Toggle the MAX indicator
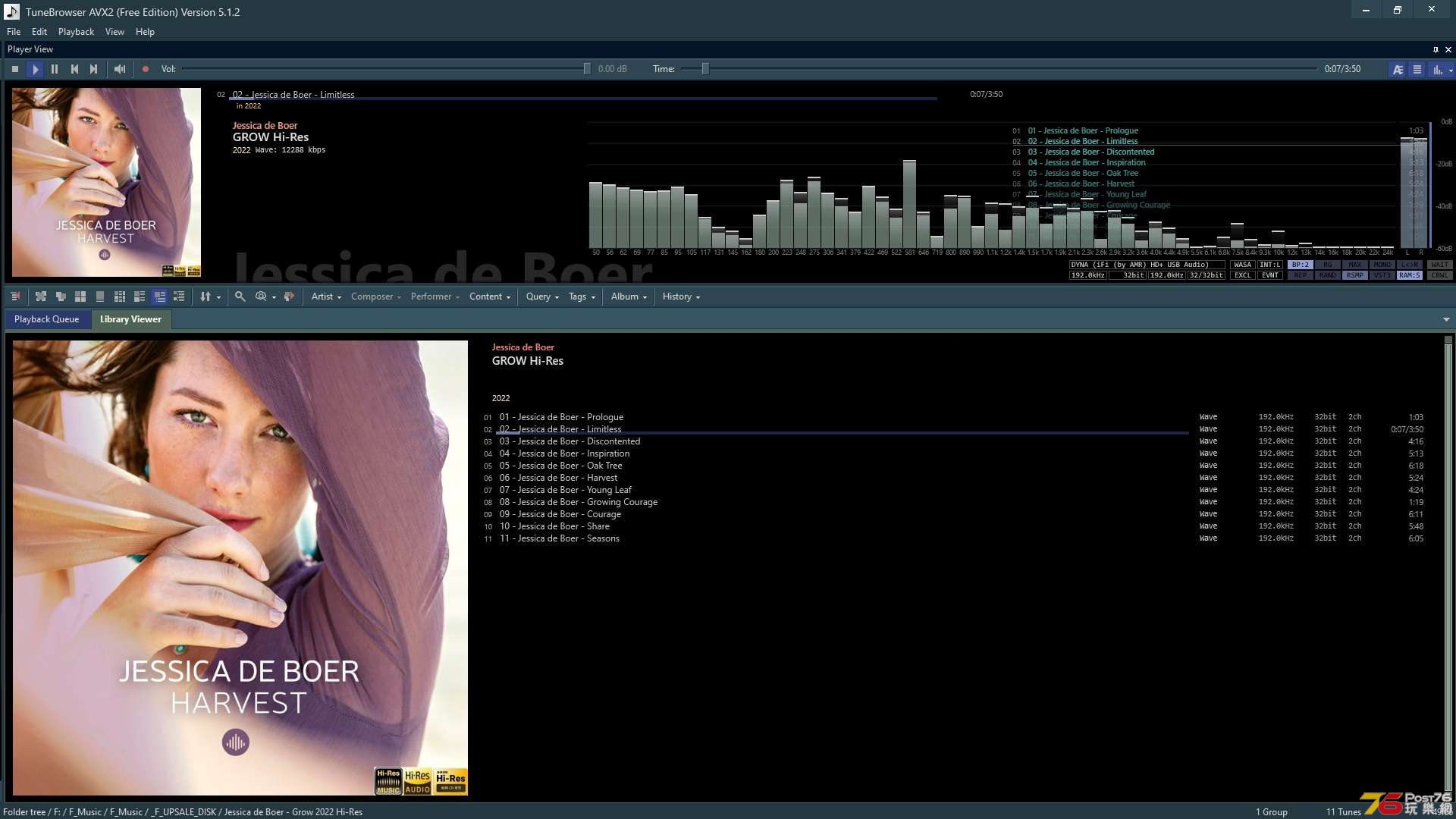This screenshot has width=1456, height=819. coord(1355,265)
